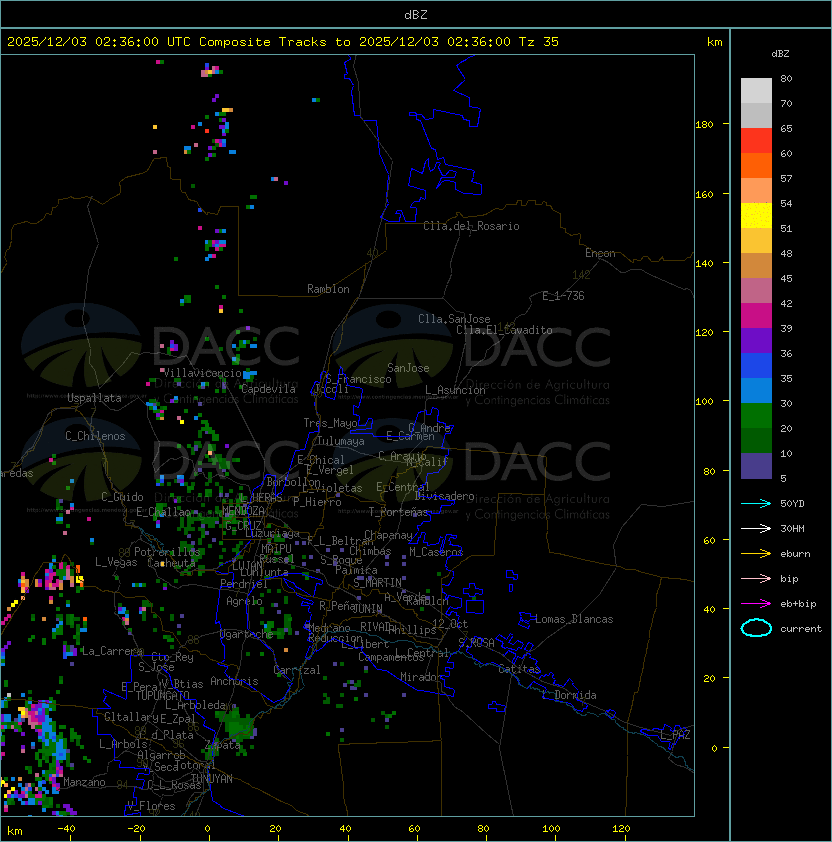Click the 'Villavicencio' map label
832x842 pixels.
tap(203, 373)
